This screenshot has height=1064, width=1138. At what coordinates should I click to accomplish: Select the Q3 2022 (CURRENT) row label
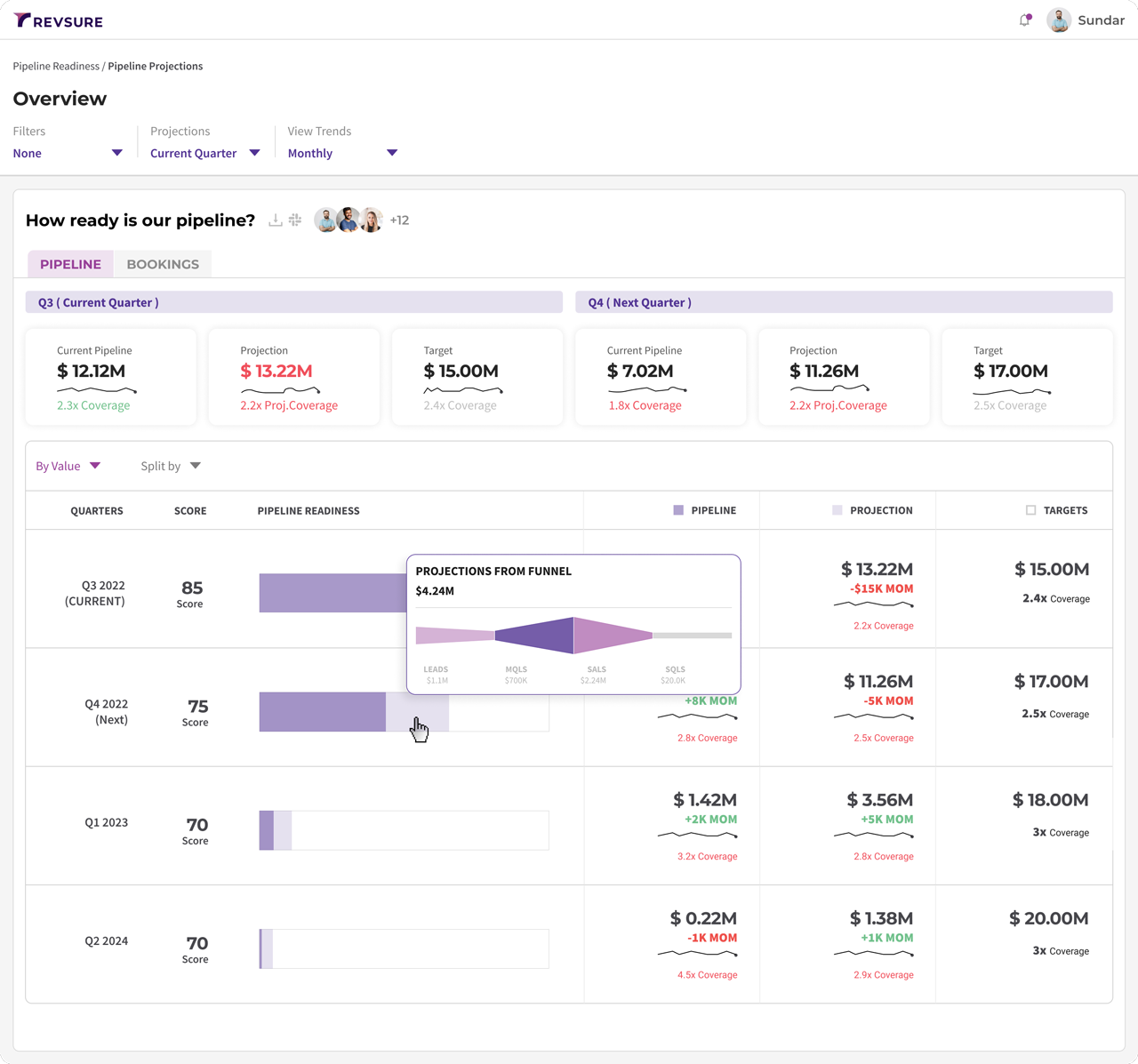[95, 593]
